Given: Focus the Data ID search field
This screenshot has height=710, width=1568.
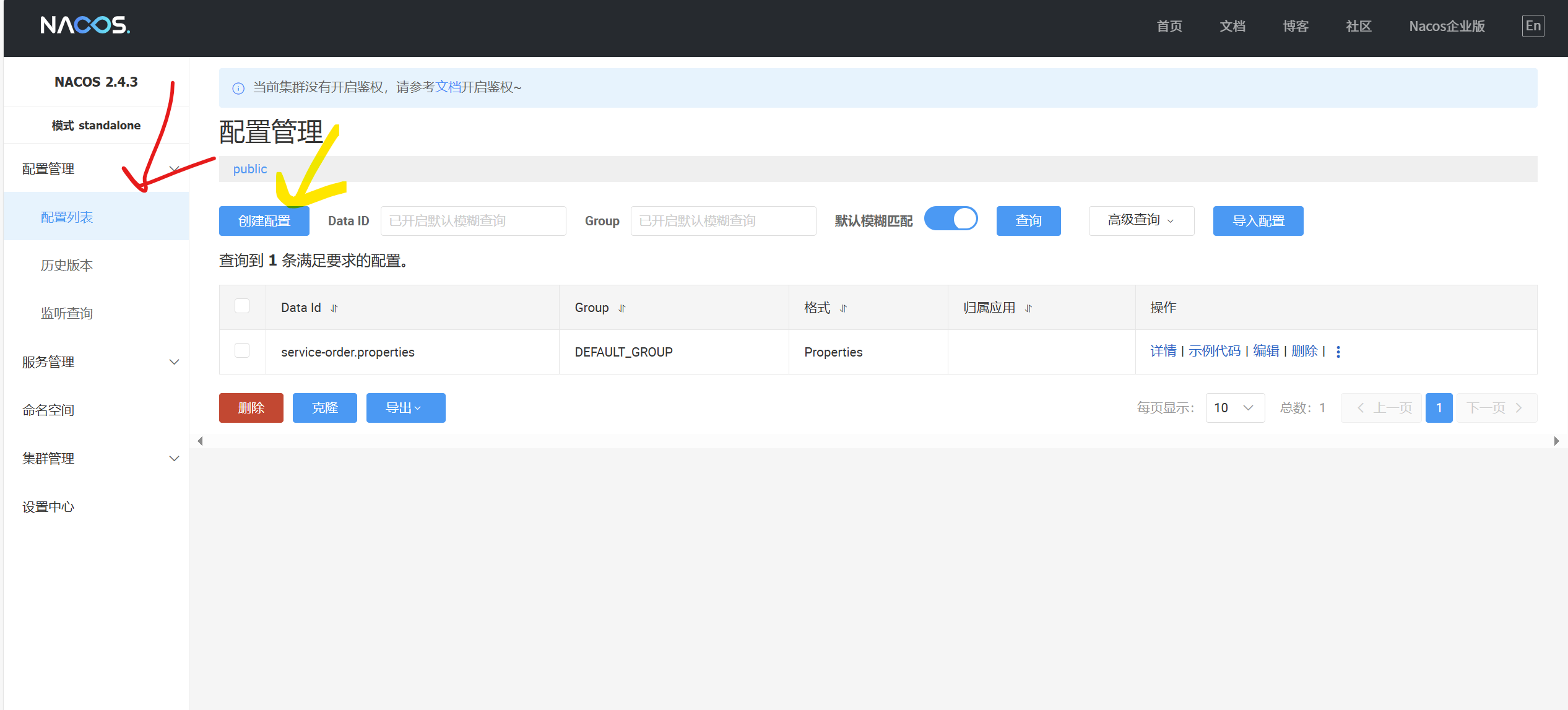Looking at the screenshot, I should coord(473,221).
